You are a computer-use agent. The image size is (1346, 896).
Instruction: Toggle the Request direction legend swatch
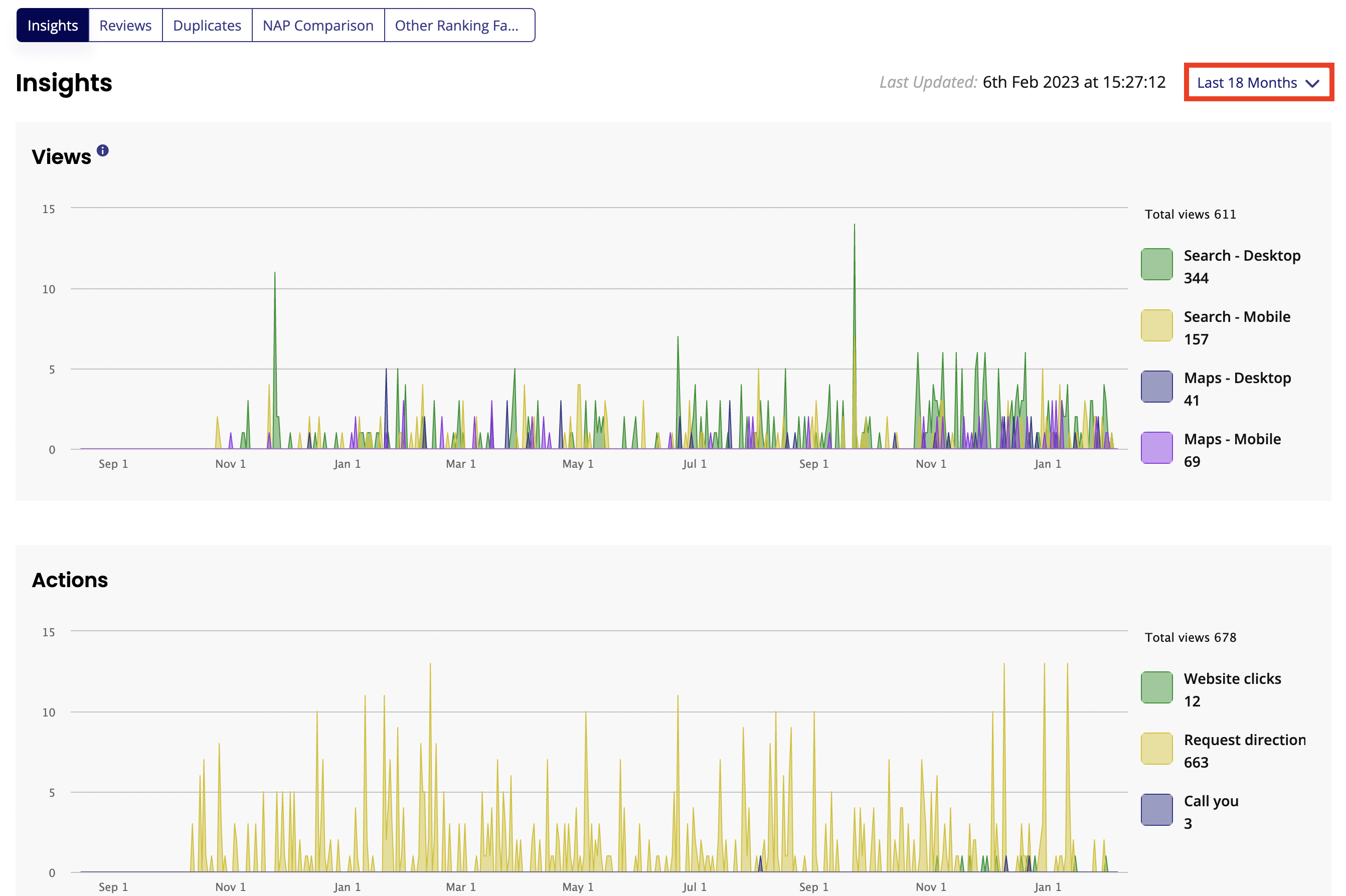1156,748
